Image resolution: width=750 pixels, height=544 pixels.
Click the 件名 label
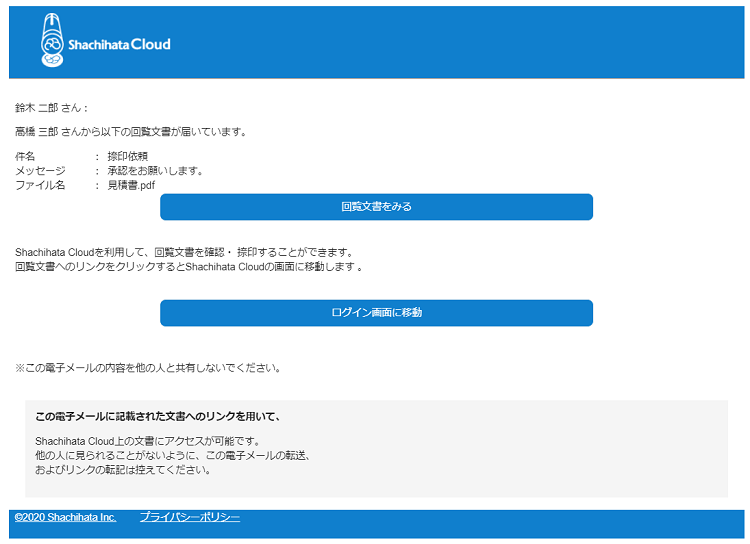coord(25,156)
